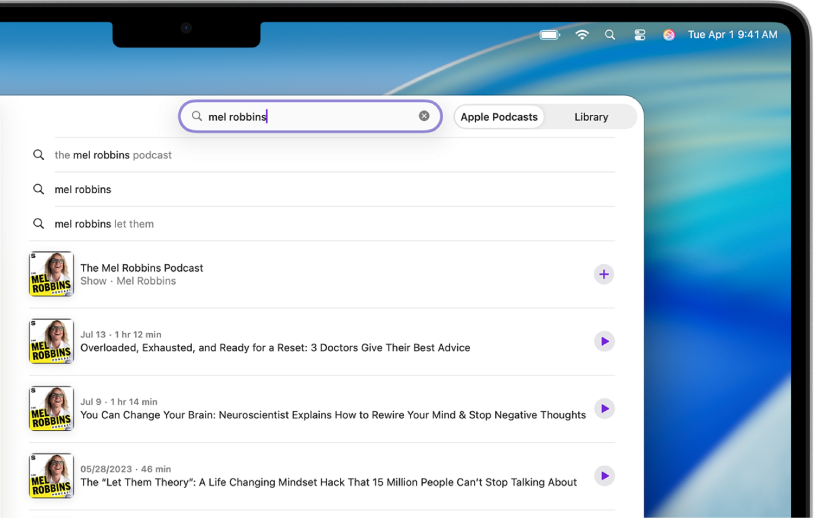The height and width of the screenshot is (520, 814).
Task: Follow The Mel Robbins Podcast with plus button
Action: (604, 274)
